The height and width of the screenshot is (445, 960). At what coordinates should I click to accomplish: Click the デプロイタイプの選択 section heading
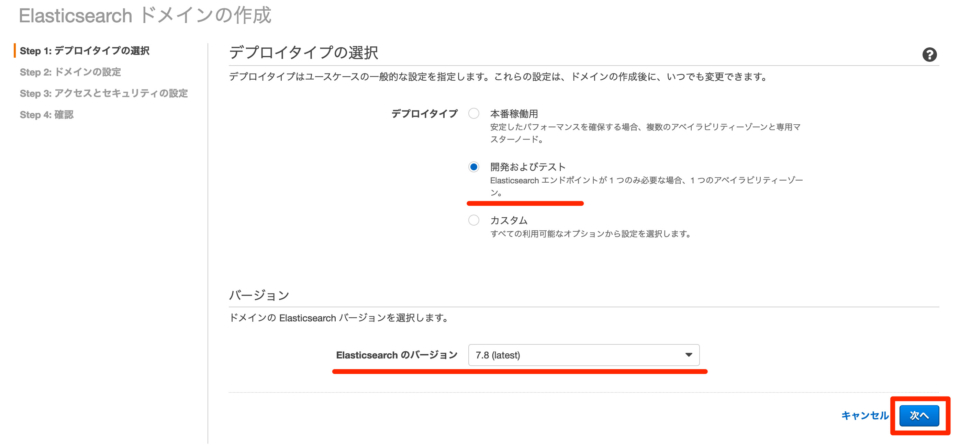click(x=304, y=52)
